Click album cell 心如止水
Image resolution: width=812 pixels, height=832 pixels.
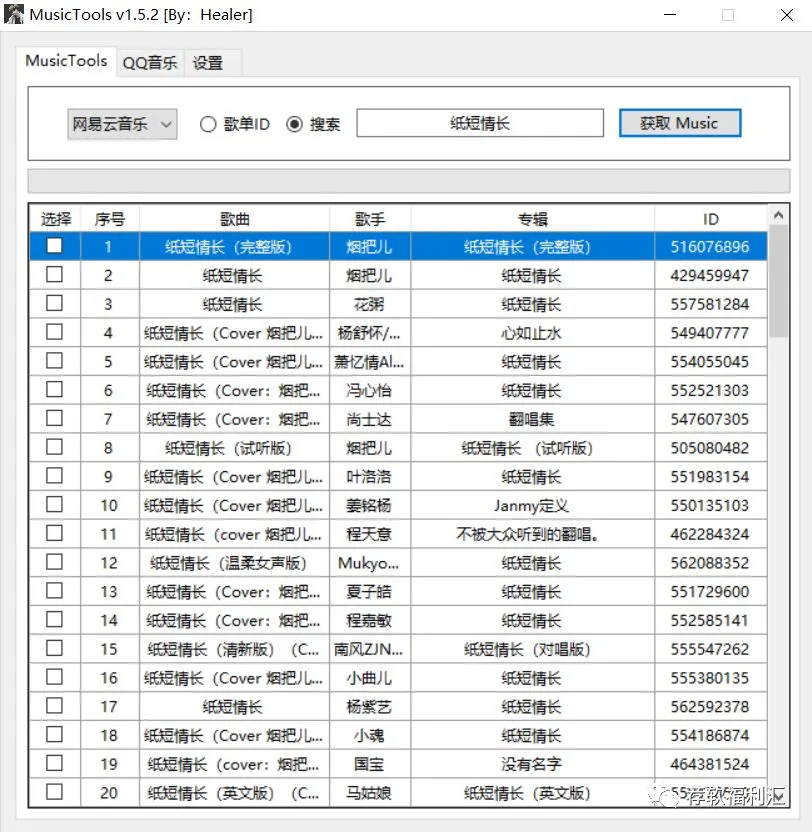[532, 333]
